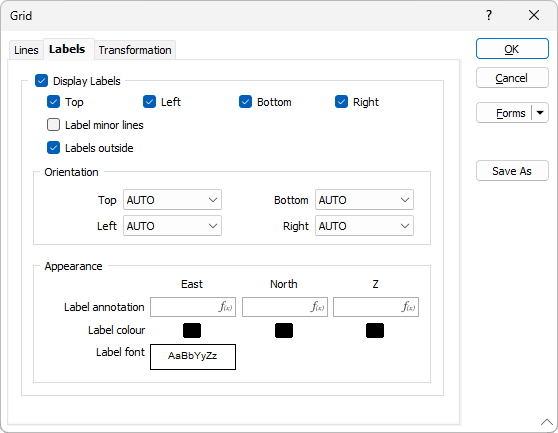Open the Forms button dropdown arrow
Image resolution: width=558 pixels, height=433 pixels.
point(540,113)
